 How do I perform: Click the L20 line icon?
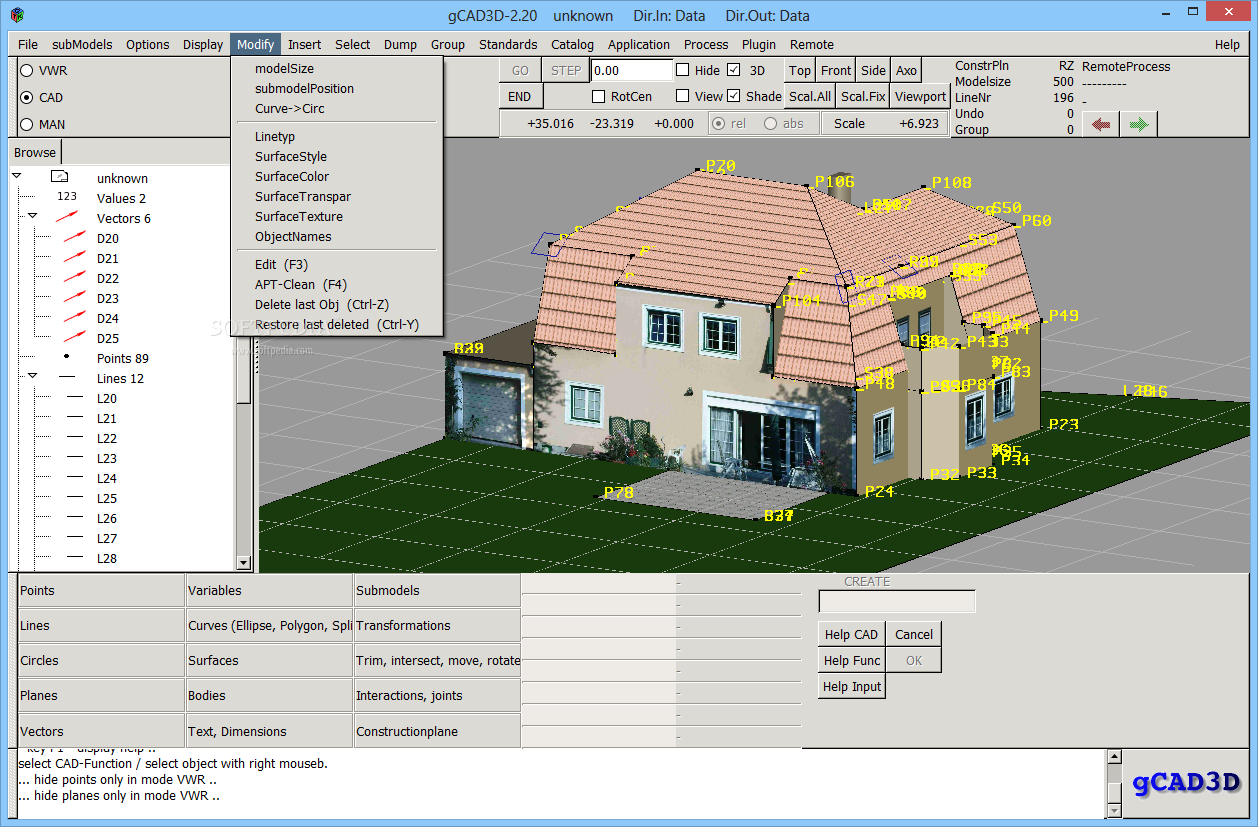coord(75,398)
